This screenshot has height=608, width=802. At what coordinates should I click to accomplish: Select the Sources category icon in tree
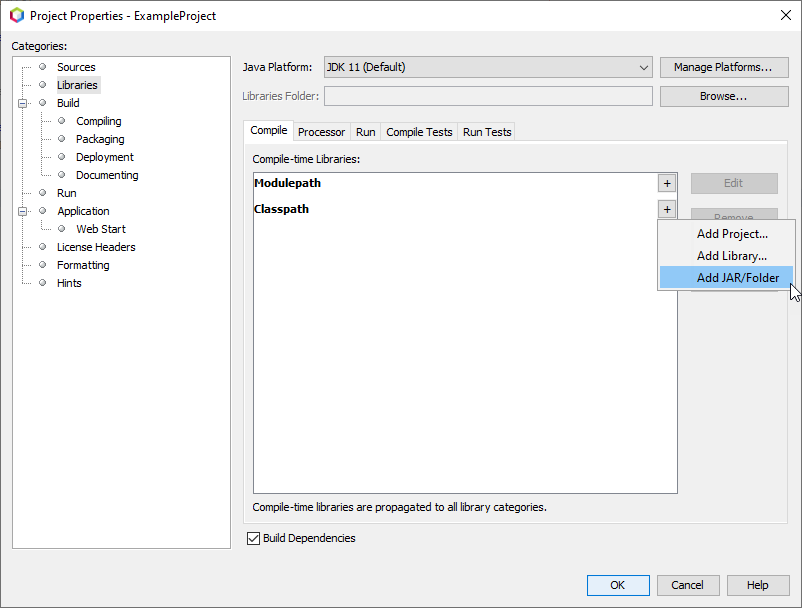[41, 67]
